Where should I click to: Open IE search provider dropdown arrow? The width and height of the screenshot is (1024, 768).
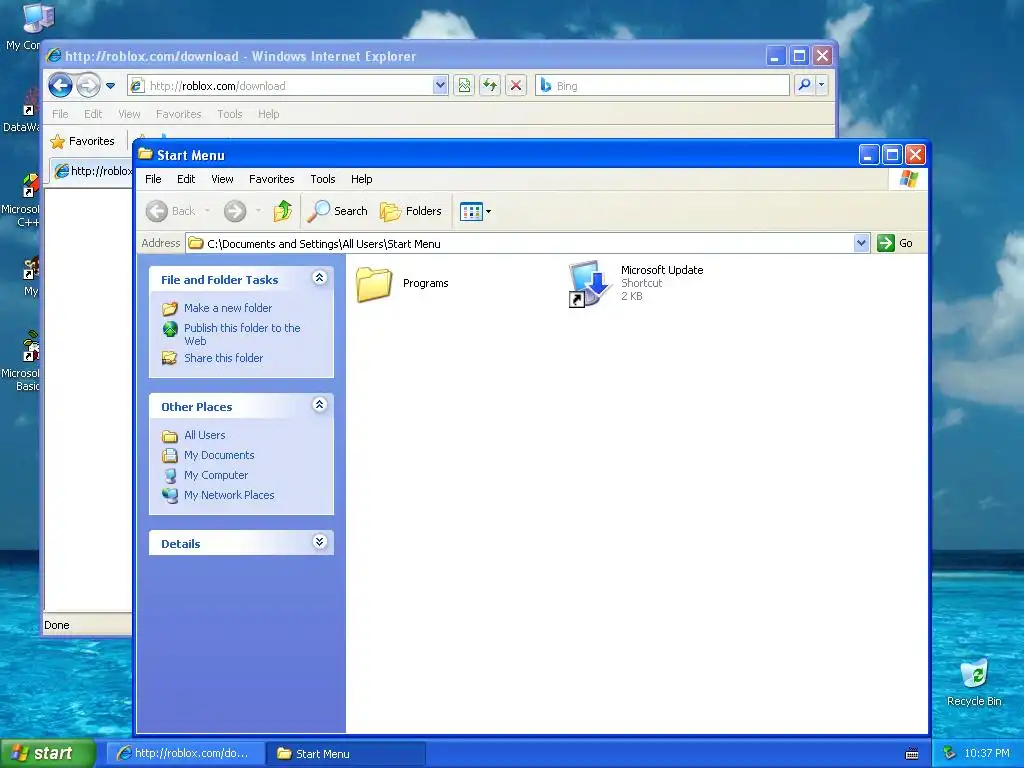point(822,85)
